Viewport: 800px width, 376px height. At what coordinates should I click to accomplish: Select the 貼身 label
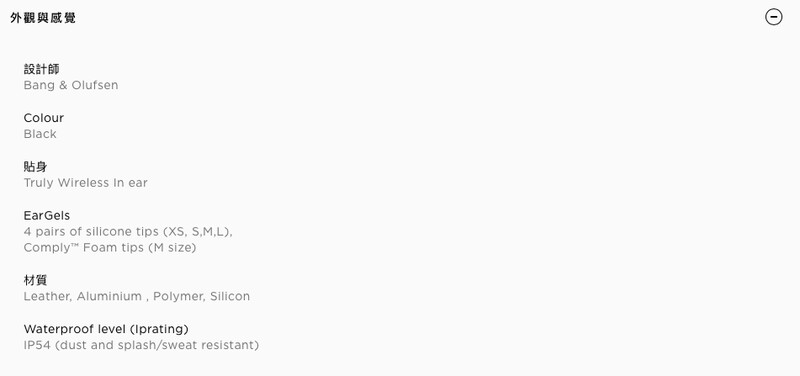click(35, 166)
